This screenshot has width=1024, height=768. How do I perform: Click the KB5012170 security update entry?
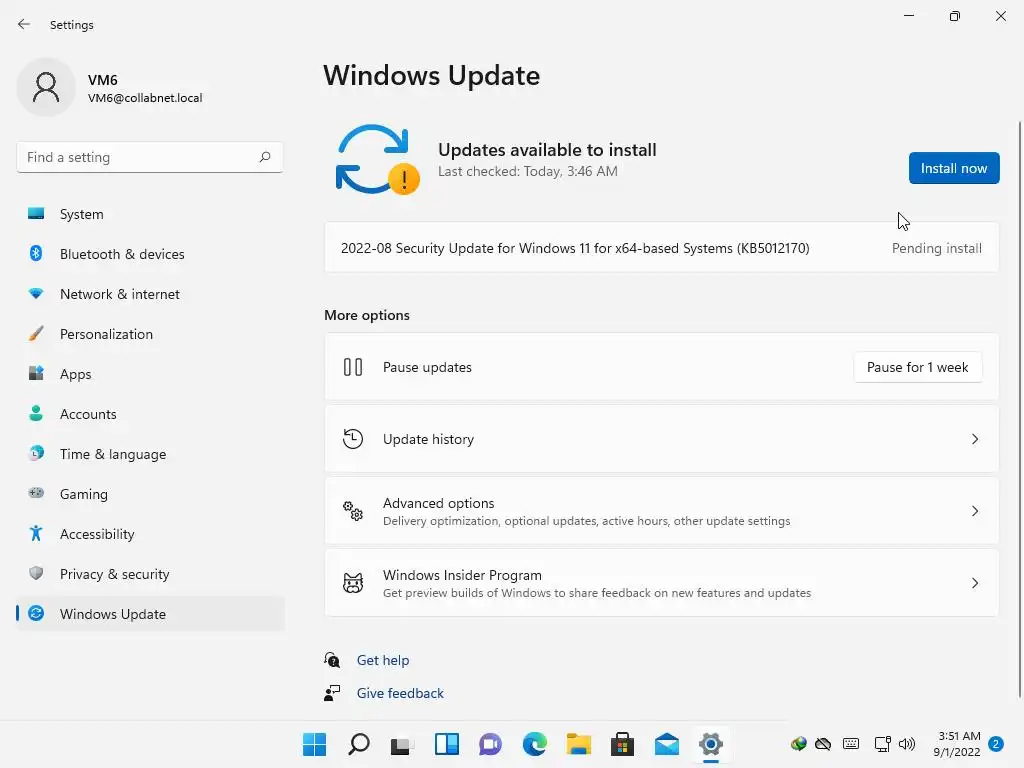point(661,248)
